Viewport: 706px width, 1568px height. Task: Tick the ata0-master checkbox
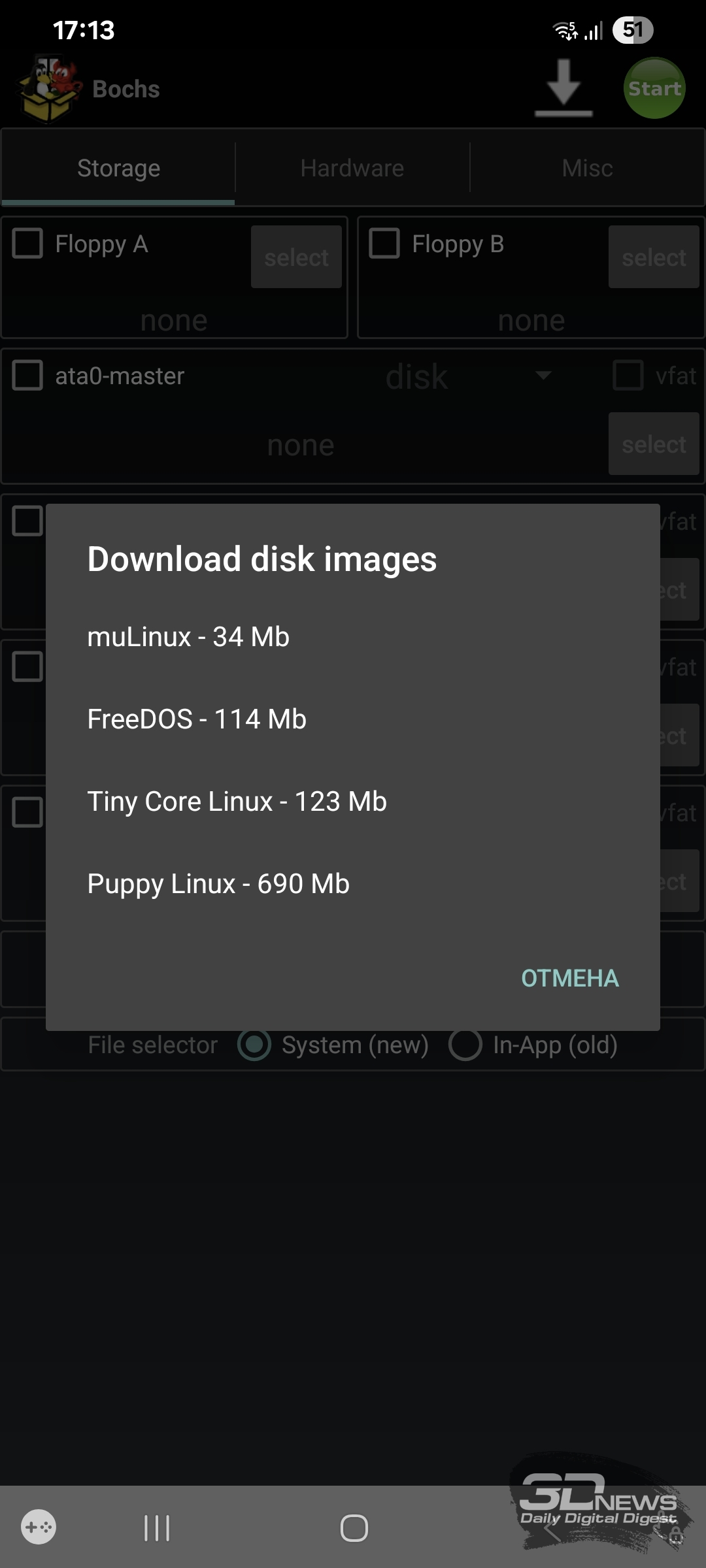(27, 376)
